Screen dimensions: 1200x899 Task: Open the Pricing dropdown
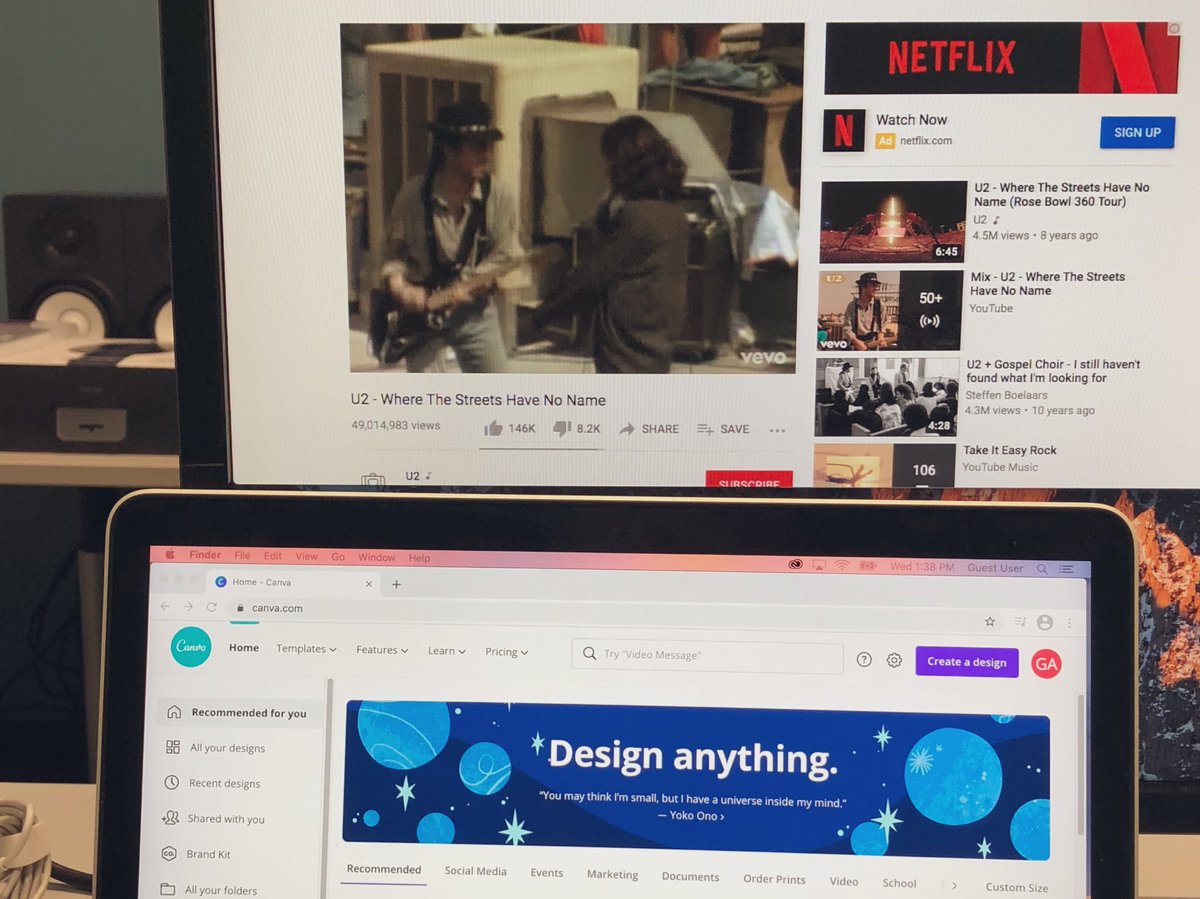(x=506, y=651)
